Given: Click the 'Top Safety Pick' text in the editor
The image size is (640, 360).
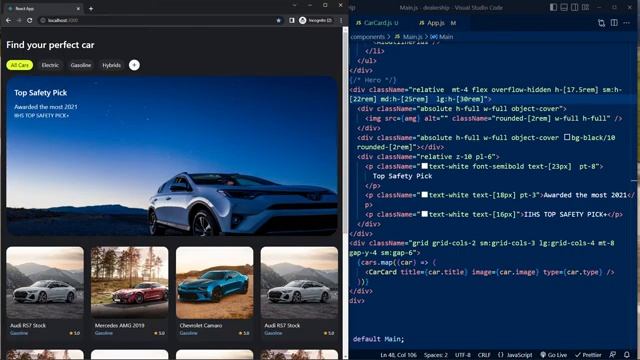Looking at the screenshot, I should coord(402,176).
